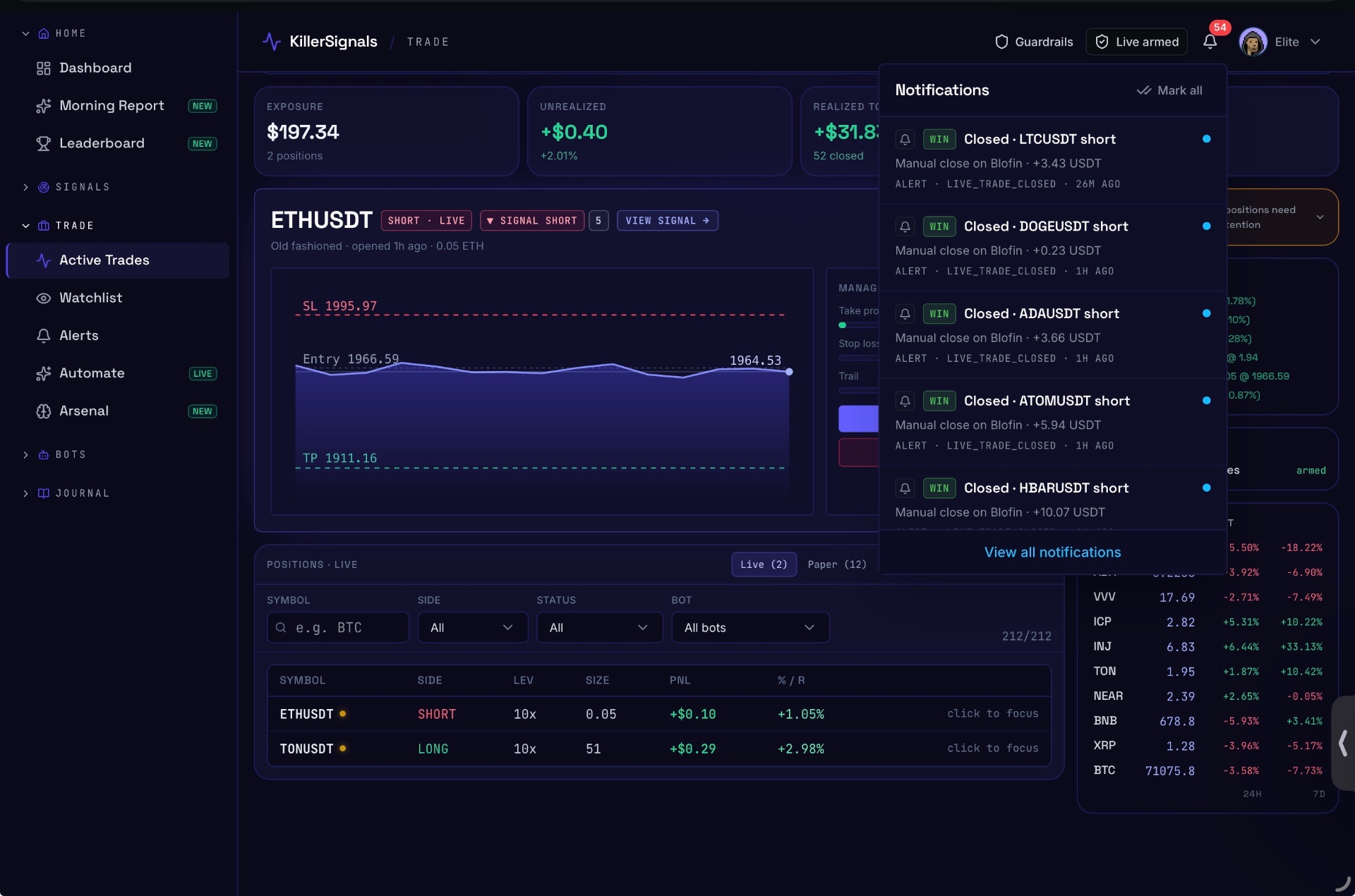Click the VIEW SIGNAL button
This screenshot has height=896, width=1355.
coord(667,221)
